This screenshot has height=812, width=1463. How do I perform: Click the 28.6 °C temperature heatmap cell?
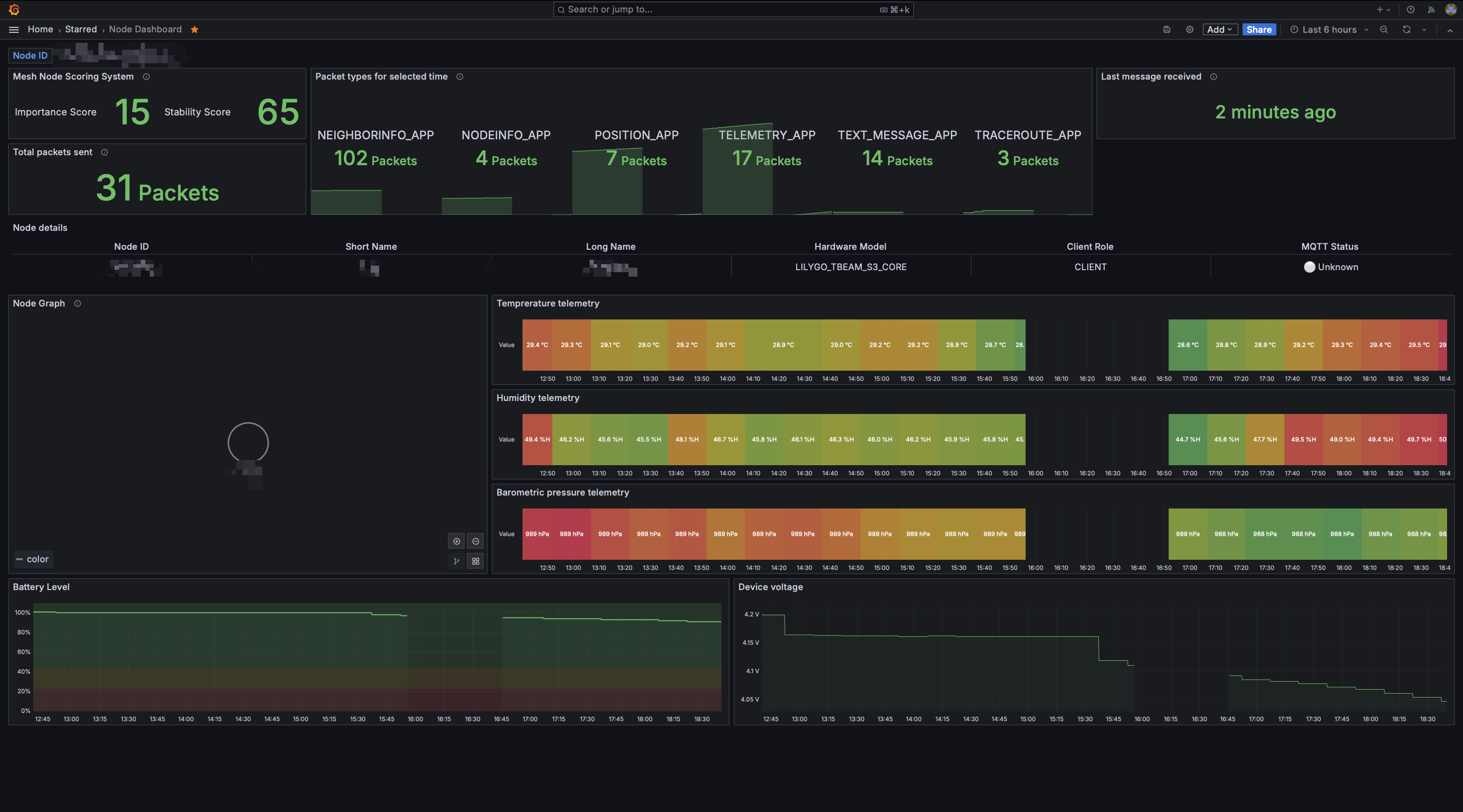(x=1187, y=345)
